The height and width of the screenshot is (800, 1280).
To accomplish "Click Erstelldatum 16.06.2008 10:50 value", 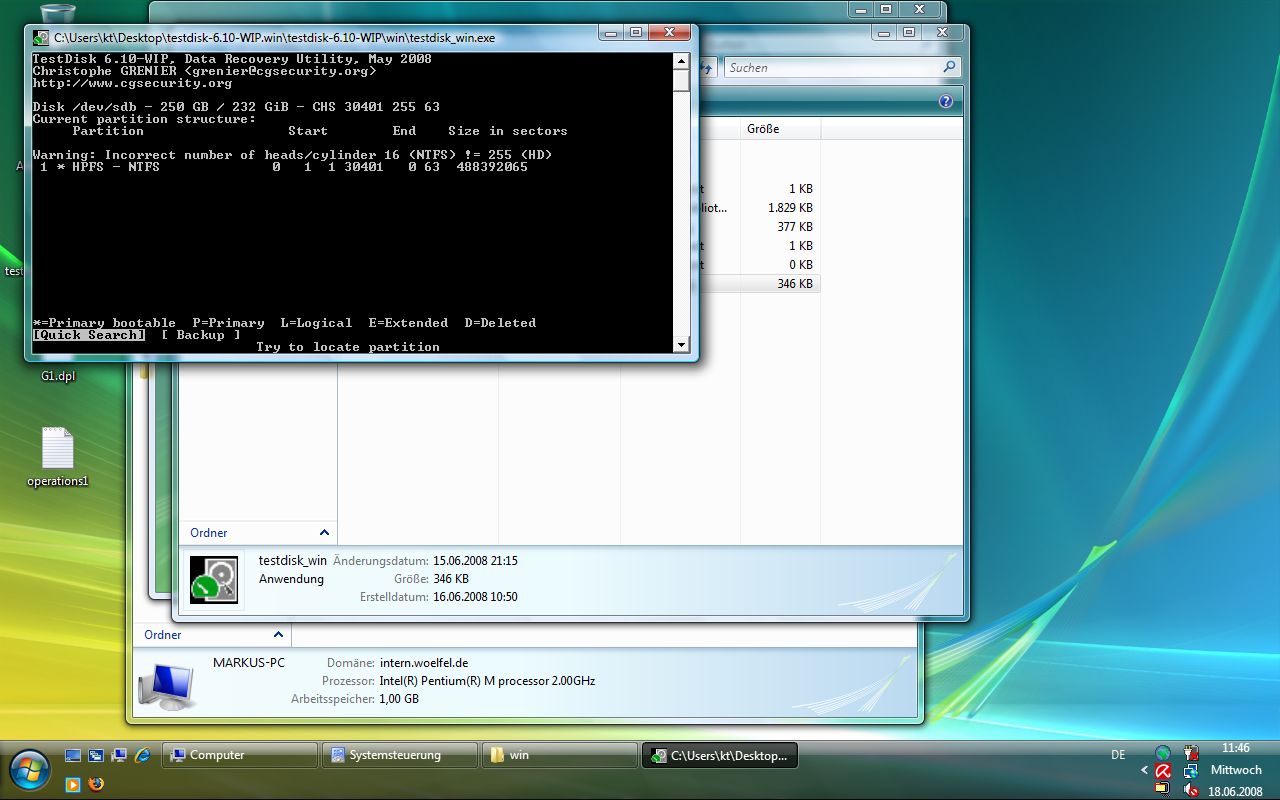I will coord(475,597).
